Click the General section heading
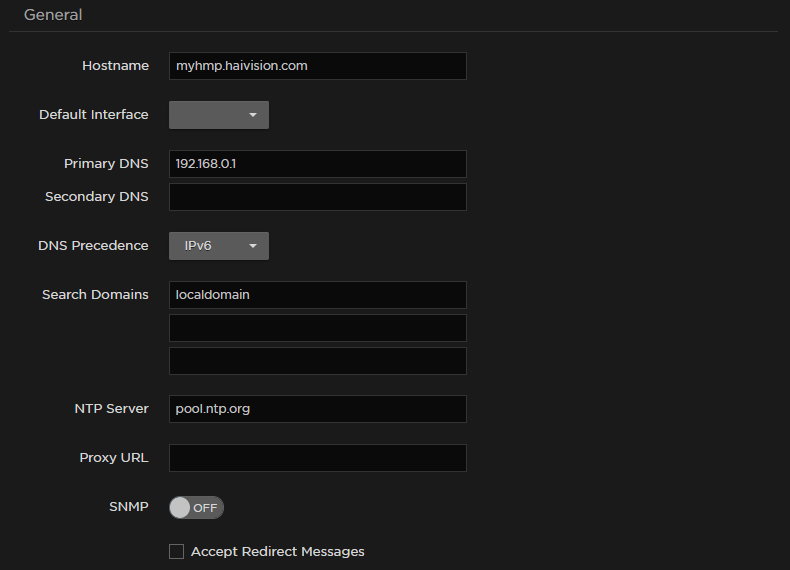 [x=53, y=15]
